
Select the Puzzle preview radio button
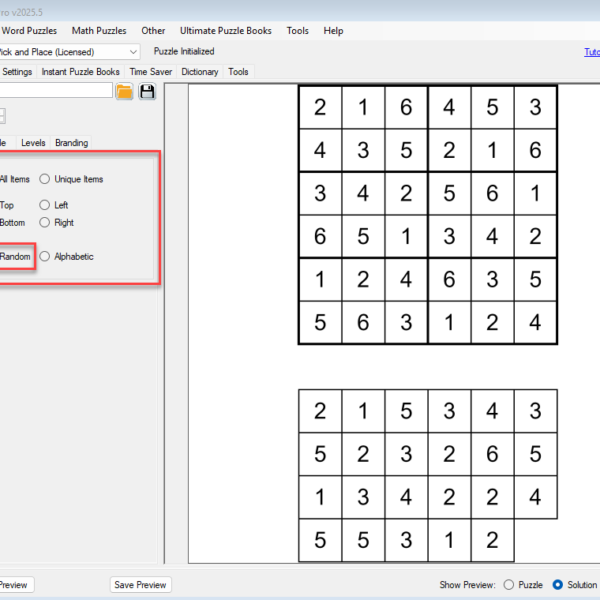pos(509,585)
